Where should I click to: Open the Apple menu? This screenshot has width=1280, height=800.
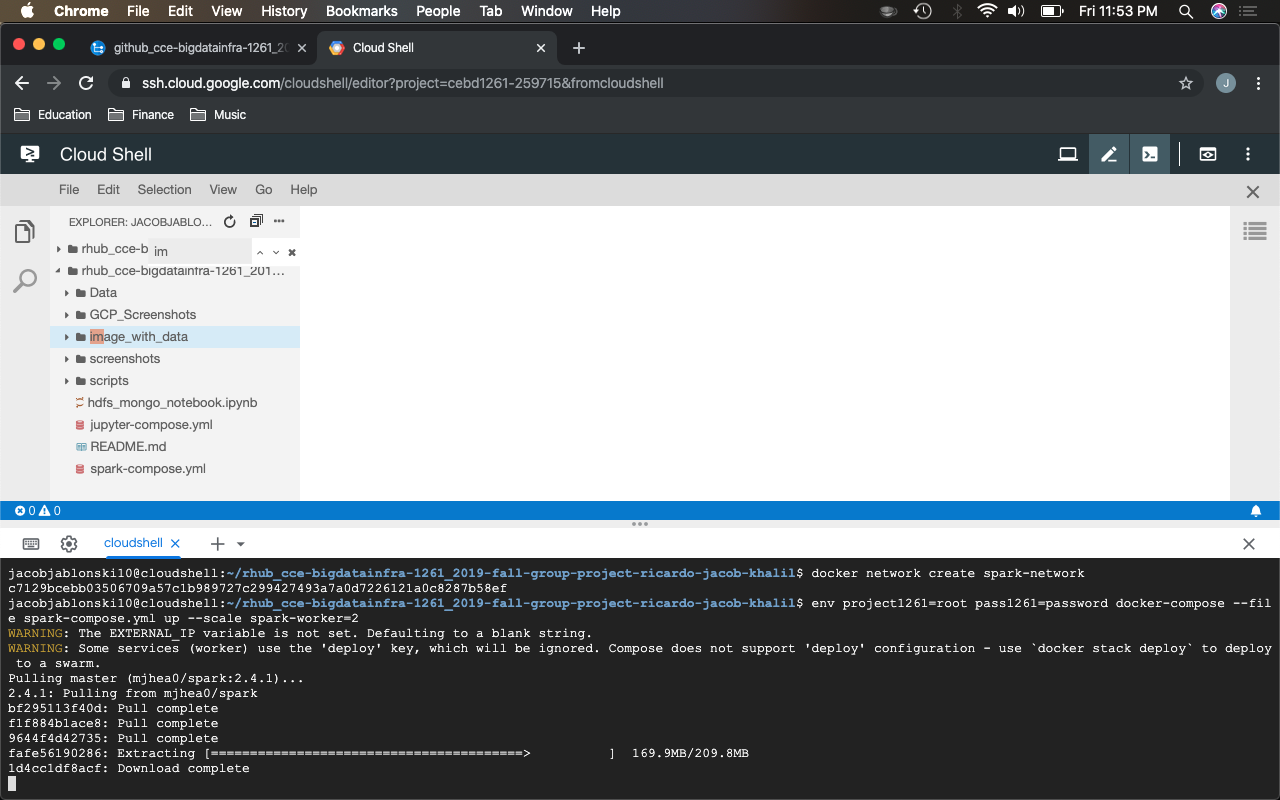[x=27, y=11]
